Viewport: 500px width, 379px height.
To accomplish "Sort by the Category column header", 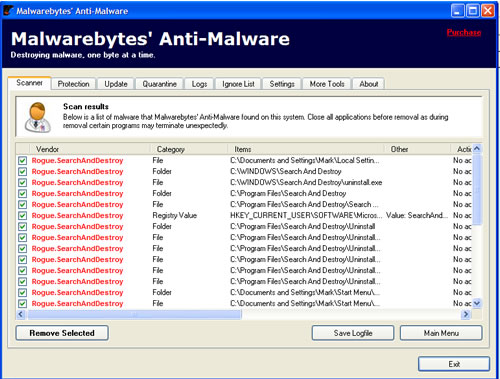I will pos(189,149).
